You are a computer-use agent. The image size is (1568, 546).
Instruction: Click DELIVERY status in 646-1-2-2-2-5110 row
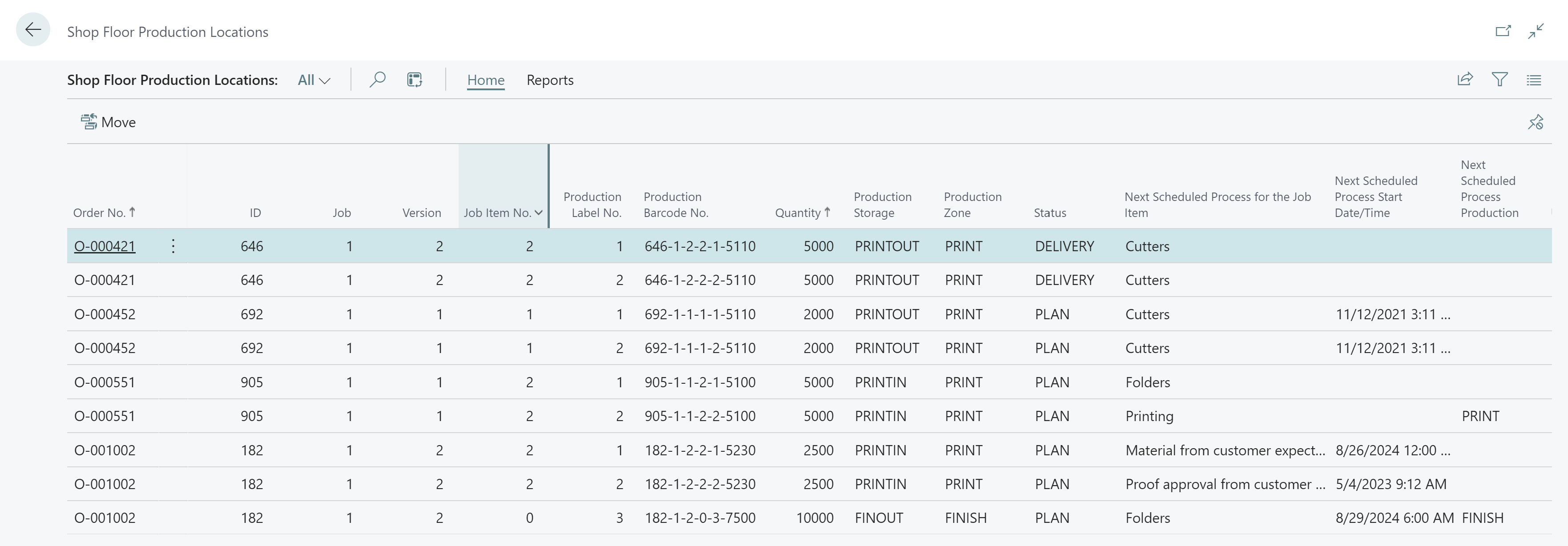click(x=1064, y=280)
